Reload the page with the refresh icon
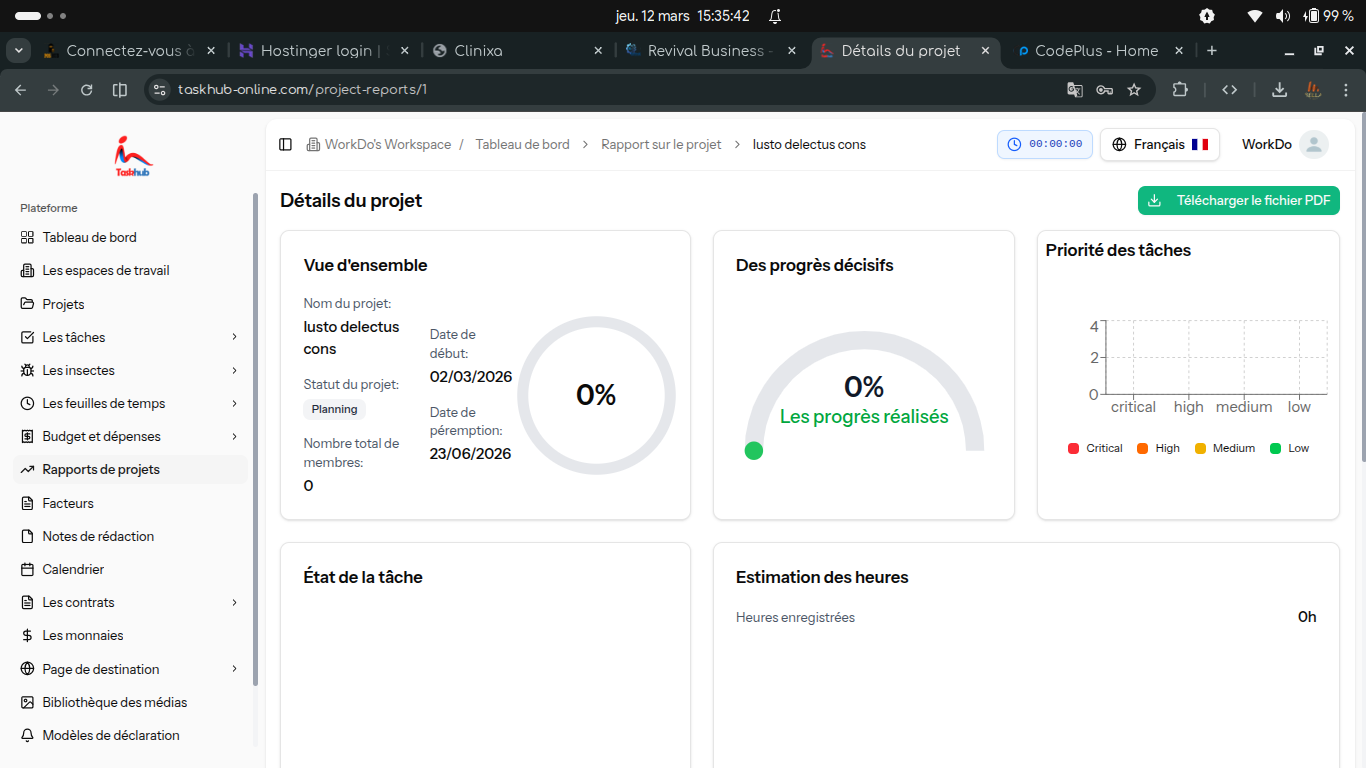This screenshot has width=1366, height=768. coord(87,90)
